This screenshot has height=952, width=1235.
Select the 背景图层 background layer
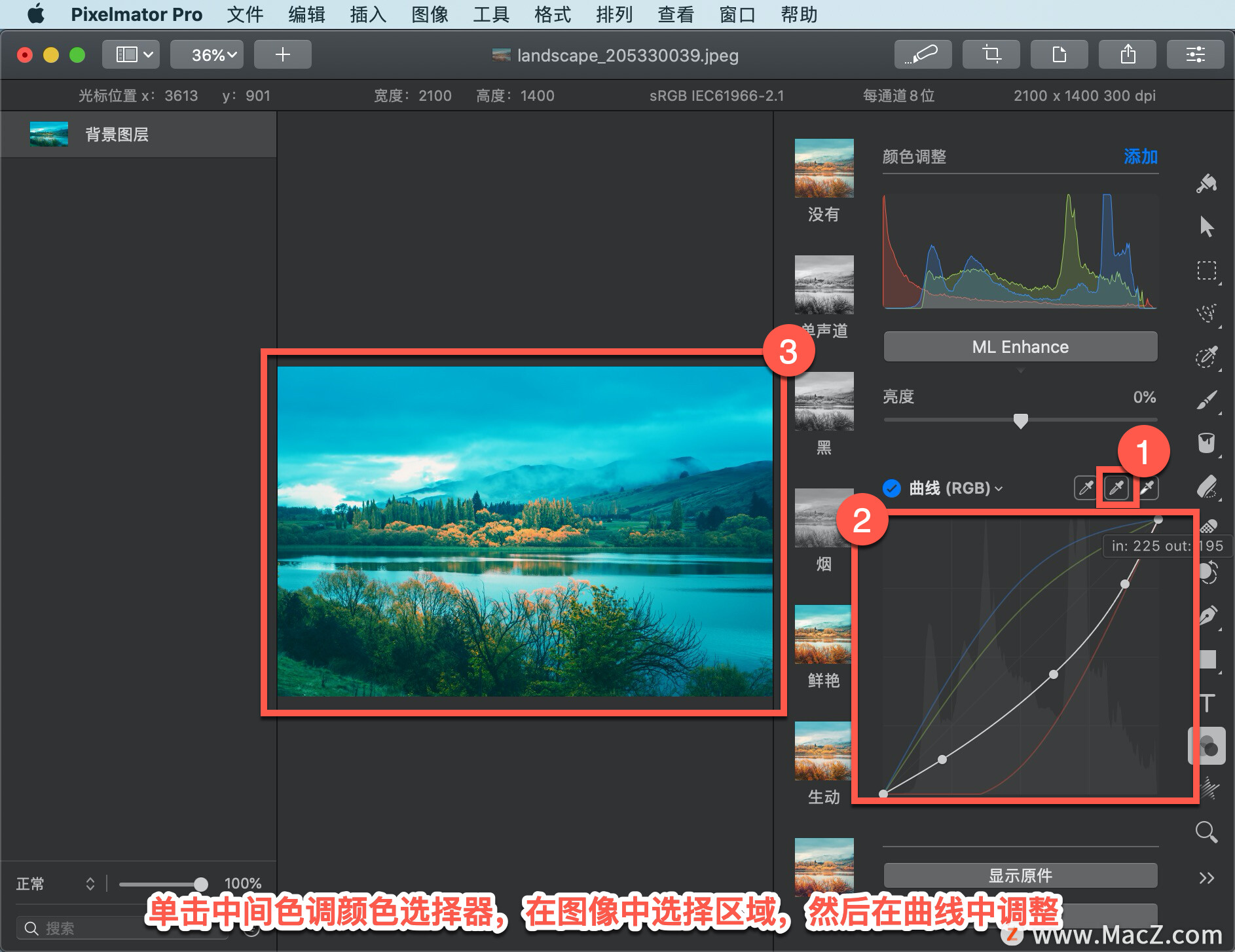pos(138,134)
